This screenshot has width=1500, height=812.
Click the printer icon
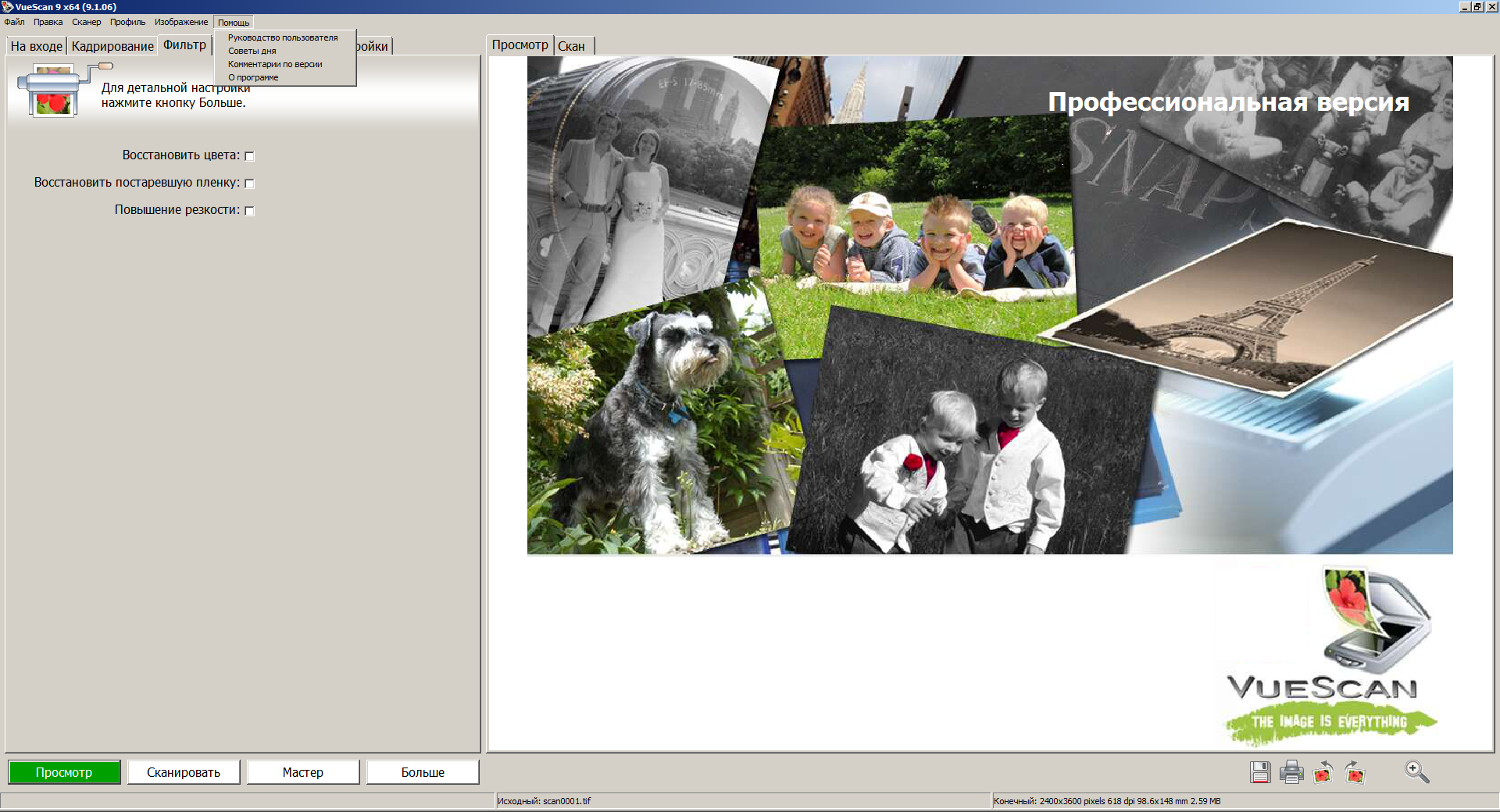(1291, 772)
